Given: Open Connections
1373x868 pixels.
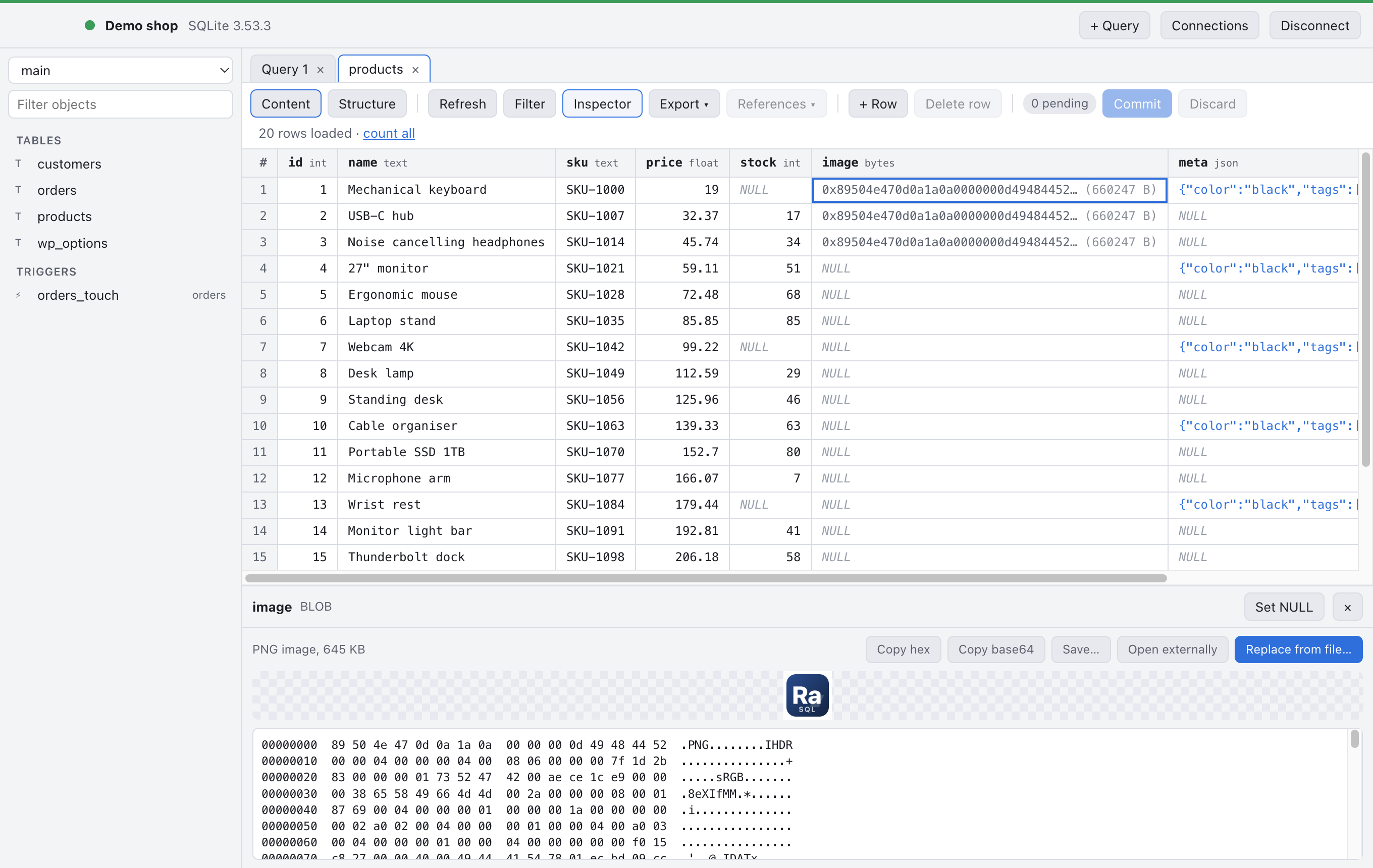Looking at the screenshot, I should [1209, 26].
